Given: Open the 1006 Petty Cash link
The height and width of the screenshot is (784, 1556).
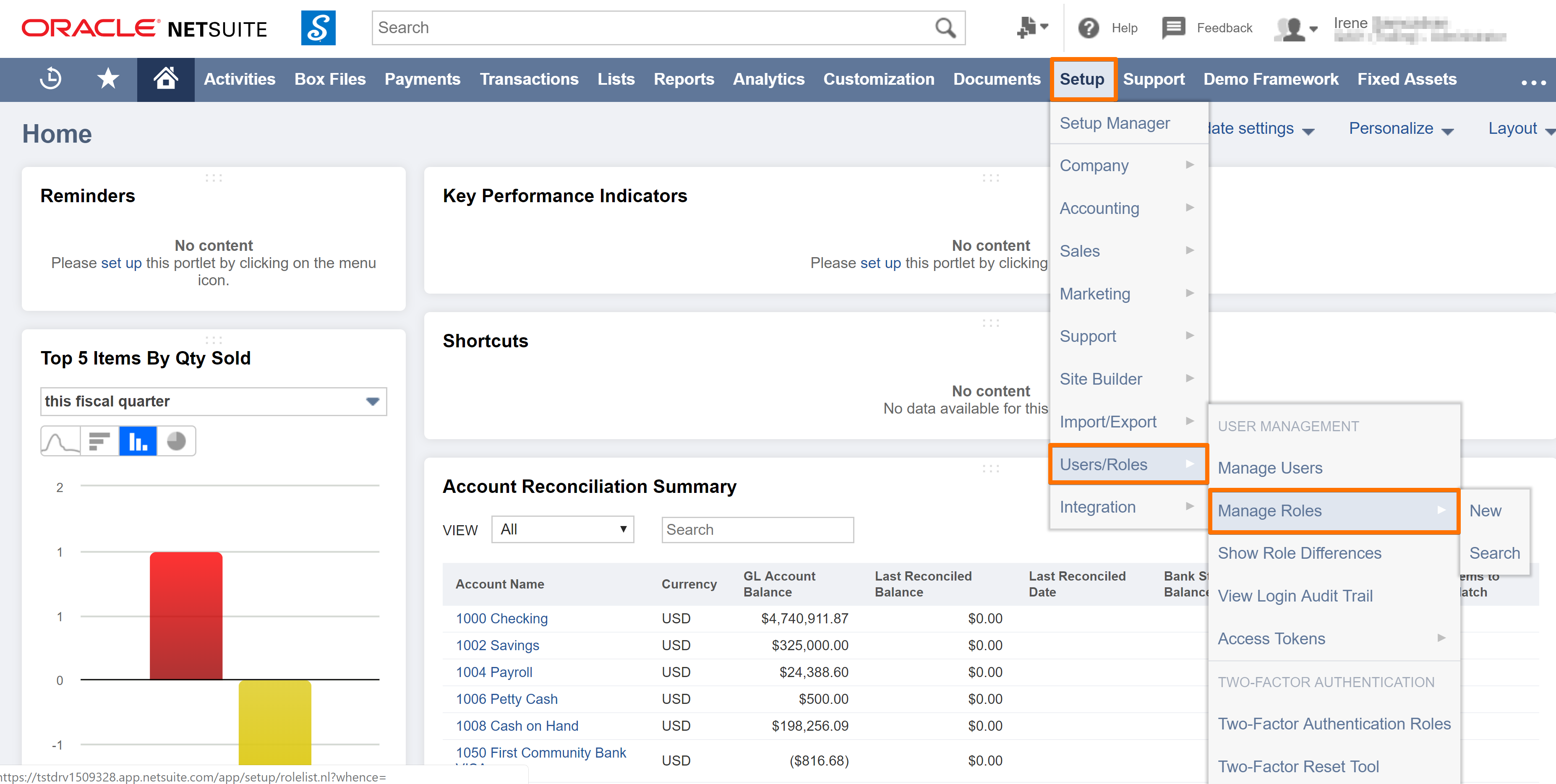Looking at the screenshot, I should (x=506, y=699).
